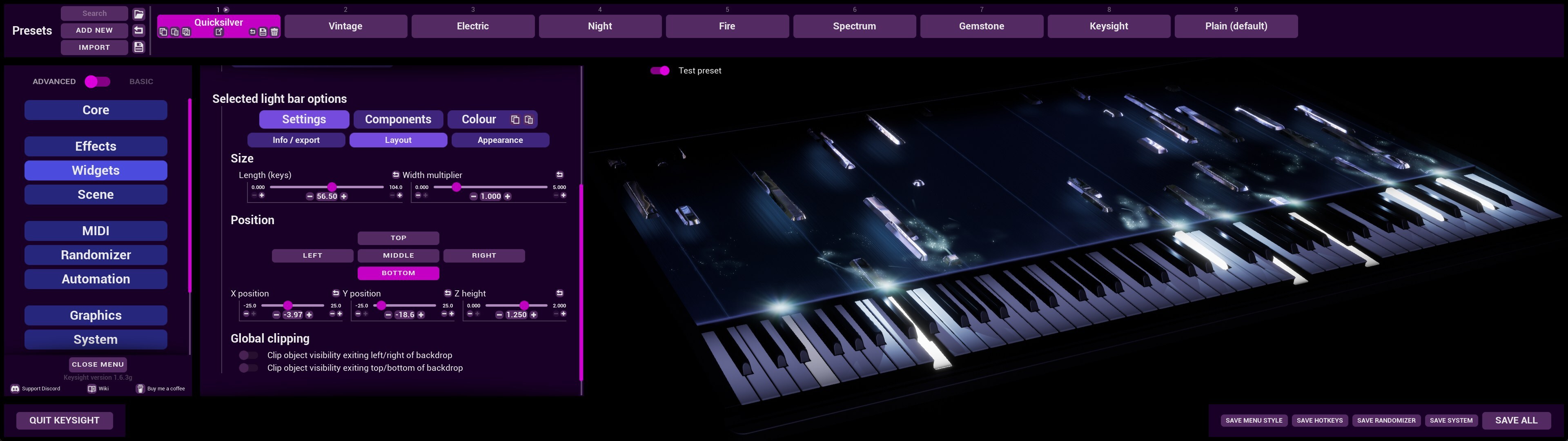Open presets folder icon next to Search

(x=139, y=14)
